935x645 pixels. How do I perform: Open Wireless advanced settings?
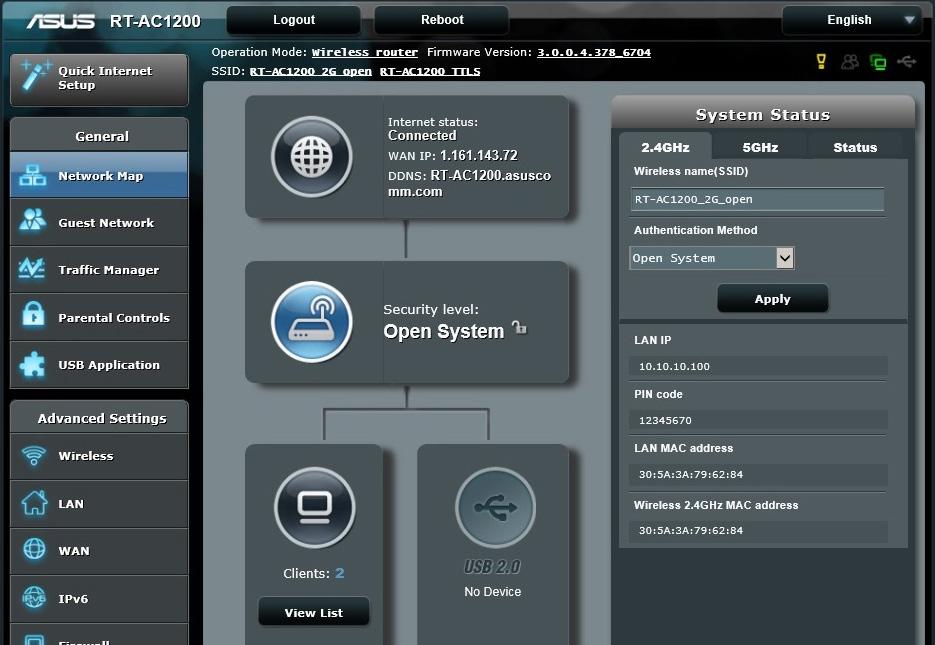tap(99, 456)
